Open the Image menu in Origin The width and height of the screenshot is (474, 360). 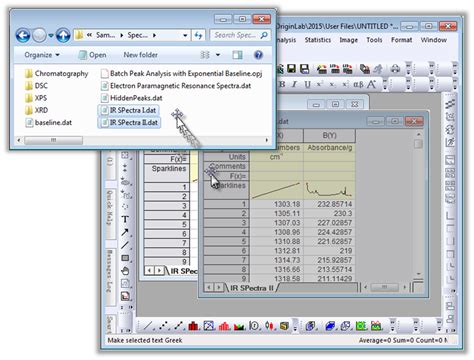coord(348,40)
